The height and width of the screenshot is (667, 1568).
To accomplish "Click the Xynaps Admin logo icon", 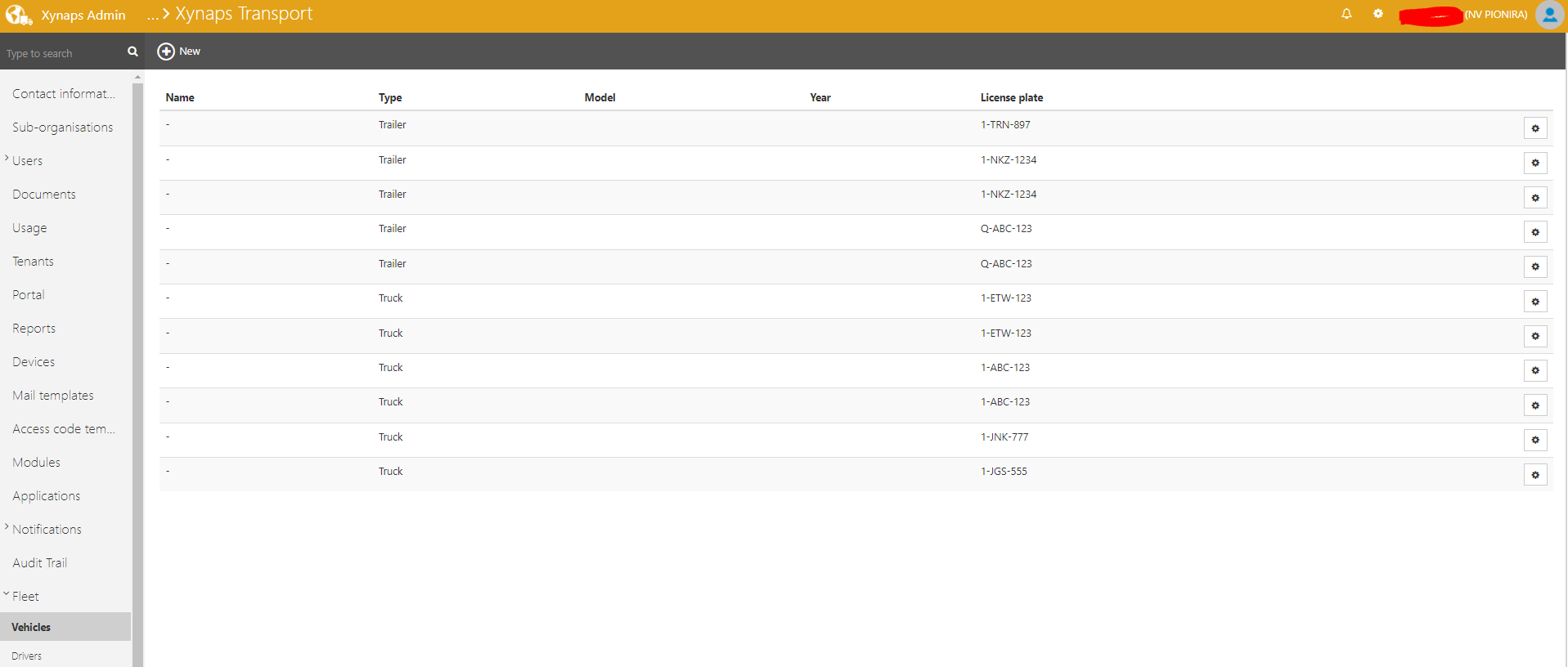I will click(x=18, y=15).
